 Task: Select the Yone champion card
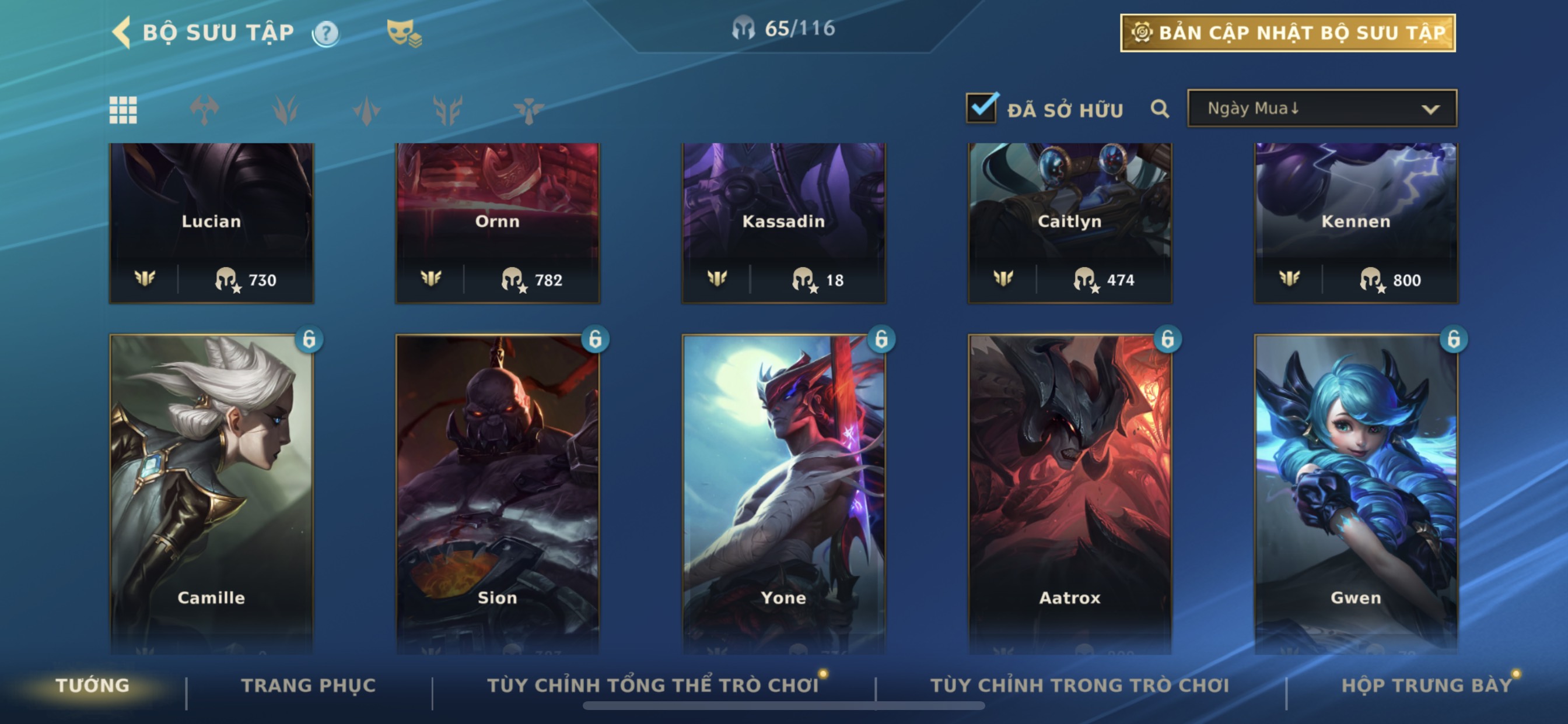(x=783, y=493)
